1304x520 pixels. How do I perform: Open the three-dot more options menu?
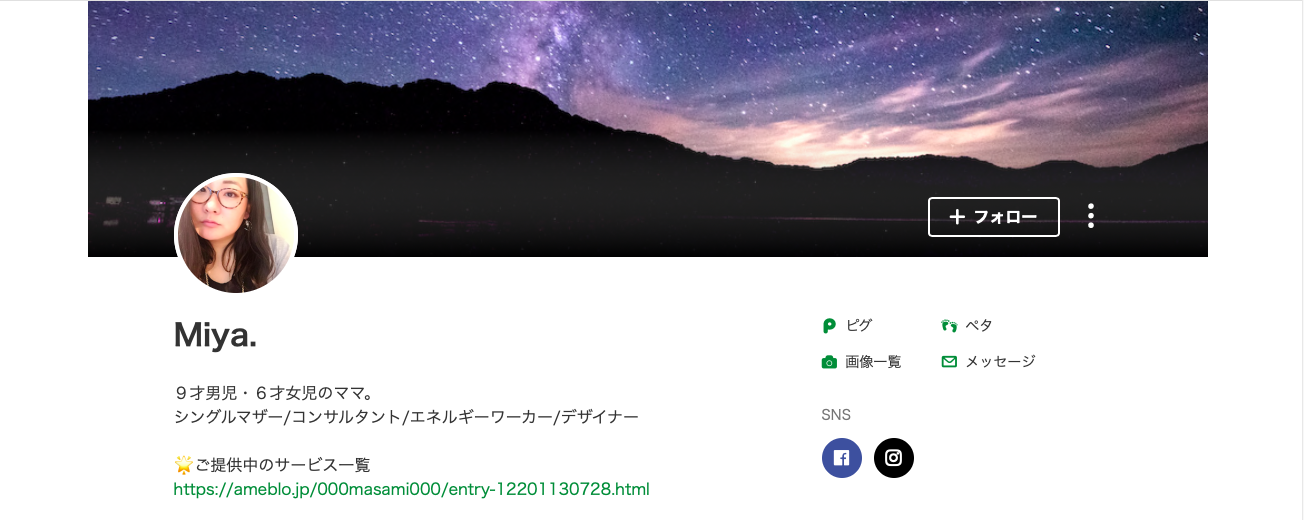1091,216
